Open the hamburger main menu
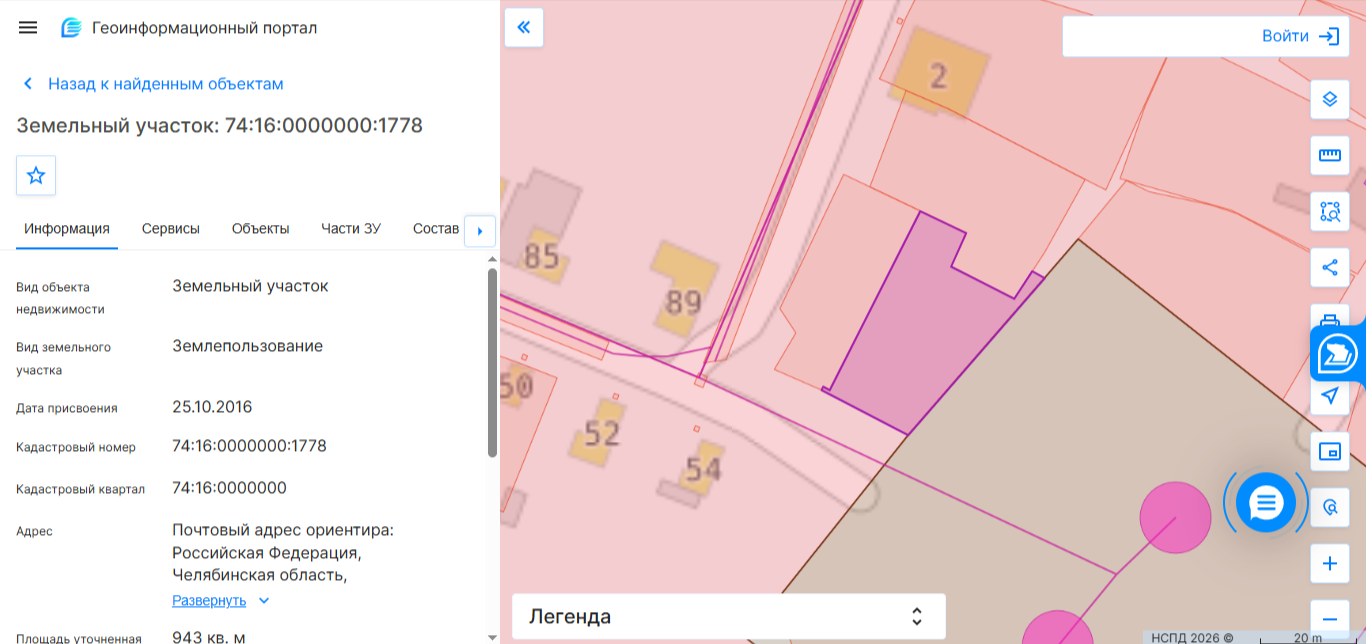1366x644 pixels. [28, 28]
